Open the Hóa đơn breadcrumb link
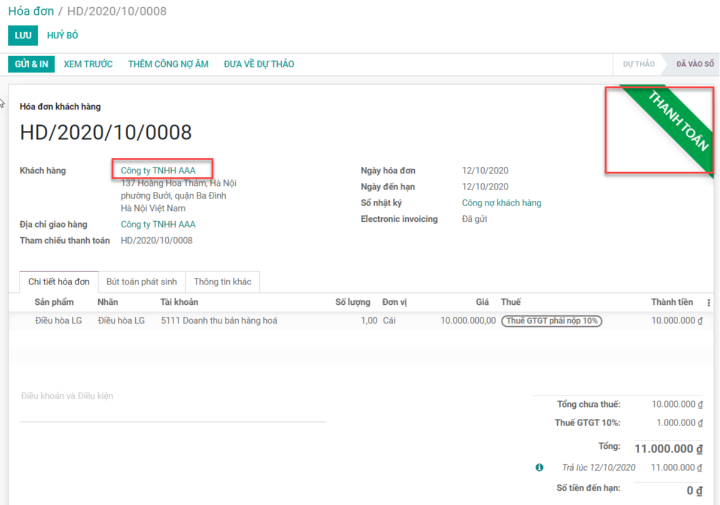 29,11
